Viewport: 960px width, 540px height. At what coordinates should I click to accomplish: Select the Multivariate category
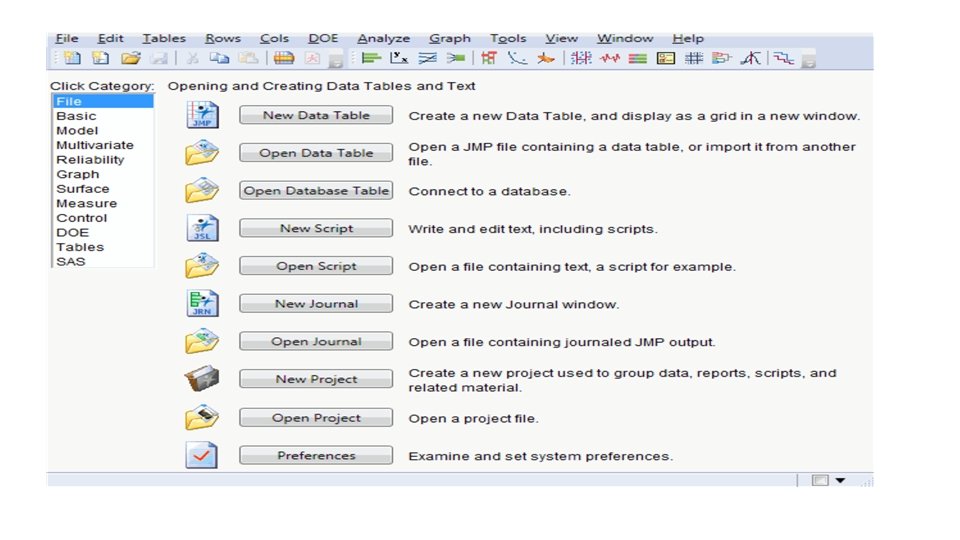tap(103, 145)
